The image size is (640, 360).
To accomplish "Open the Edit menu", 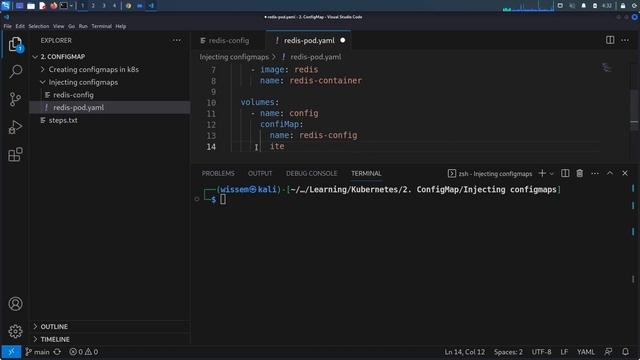I will (20, 26).
